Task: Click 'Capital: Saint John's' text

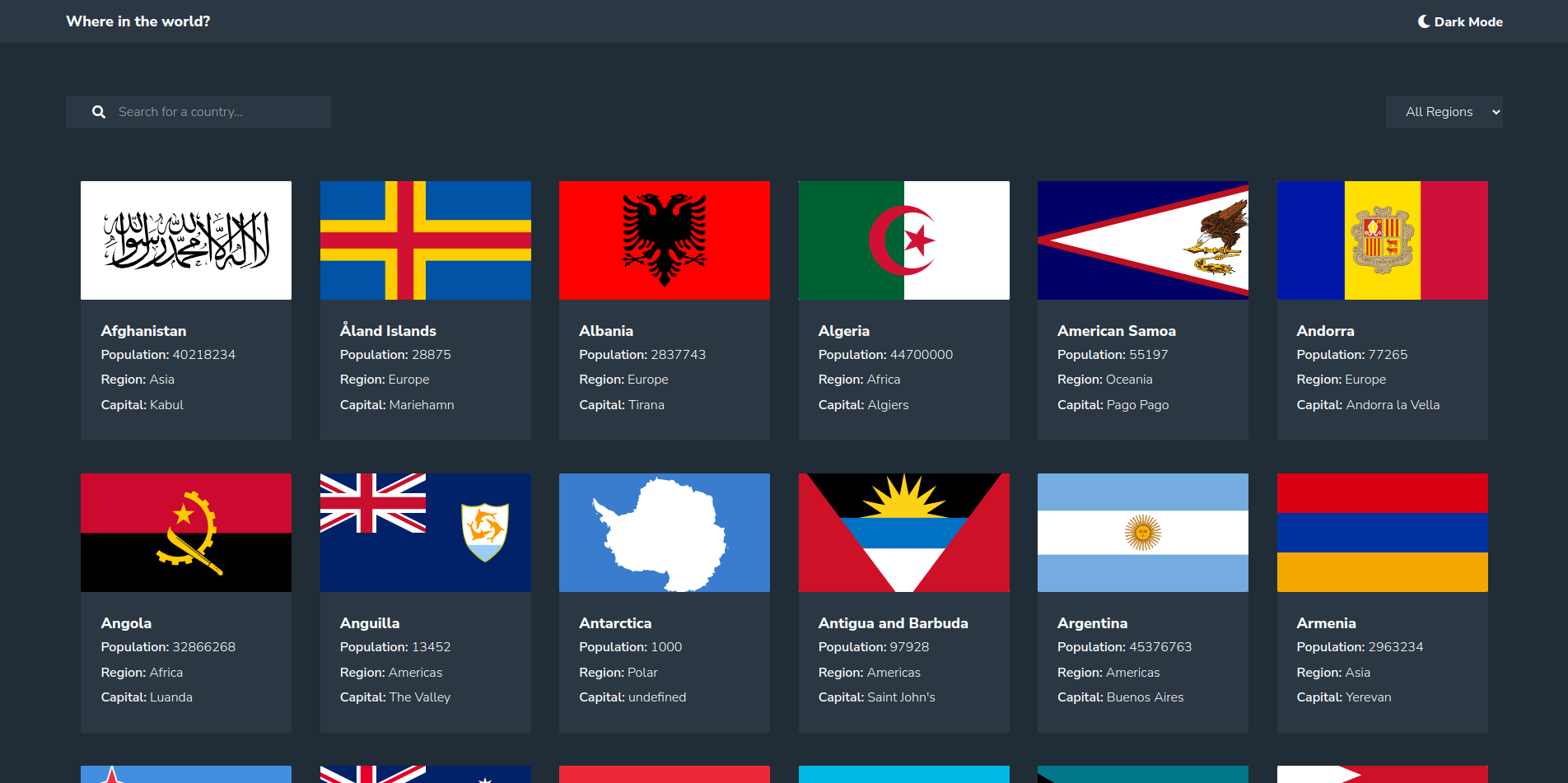Action: [x=877, y=697]
